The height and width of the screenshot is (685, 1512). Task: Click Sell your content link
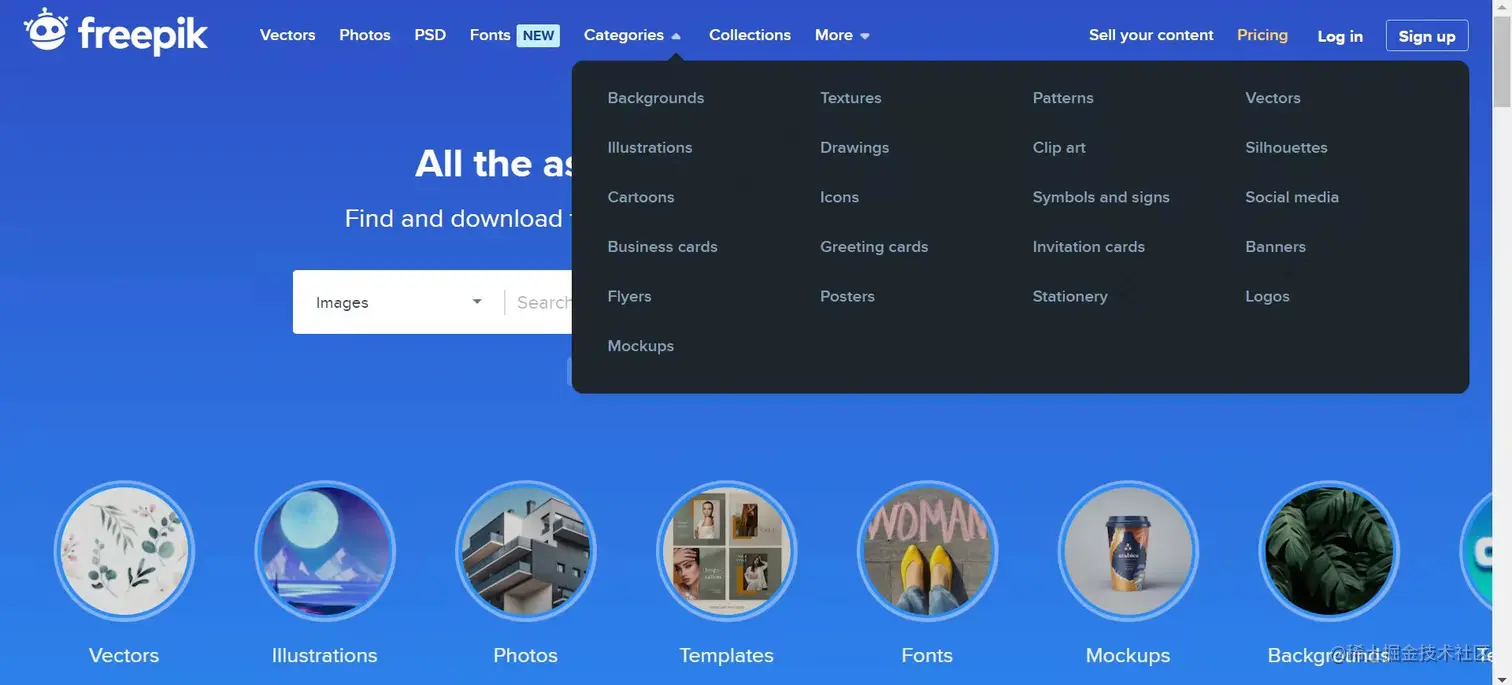click(1151, 35)
